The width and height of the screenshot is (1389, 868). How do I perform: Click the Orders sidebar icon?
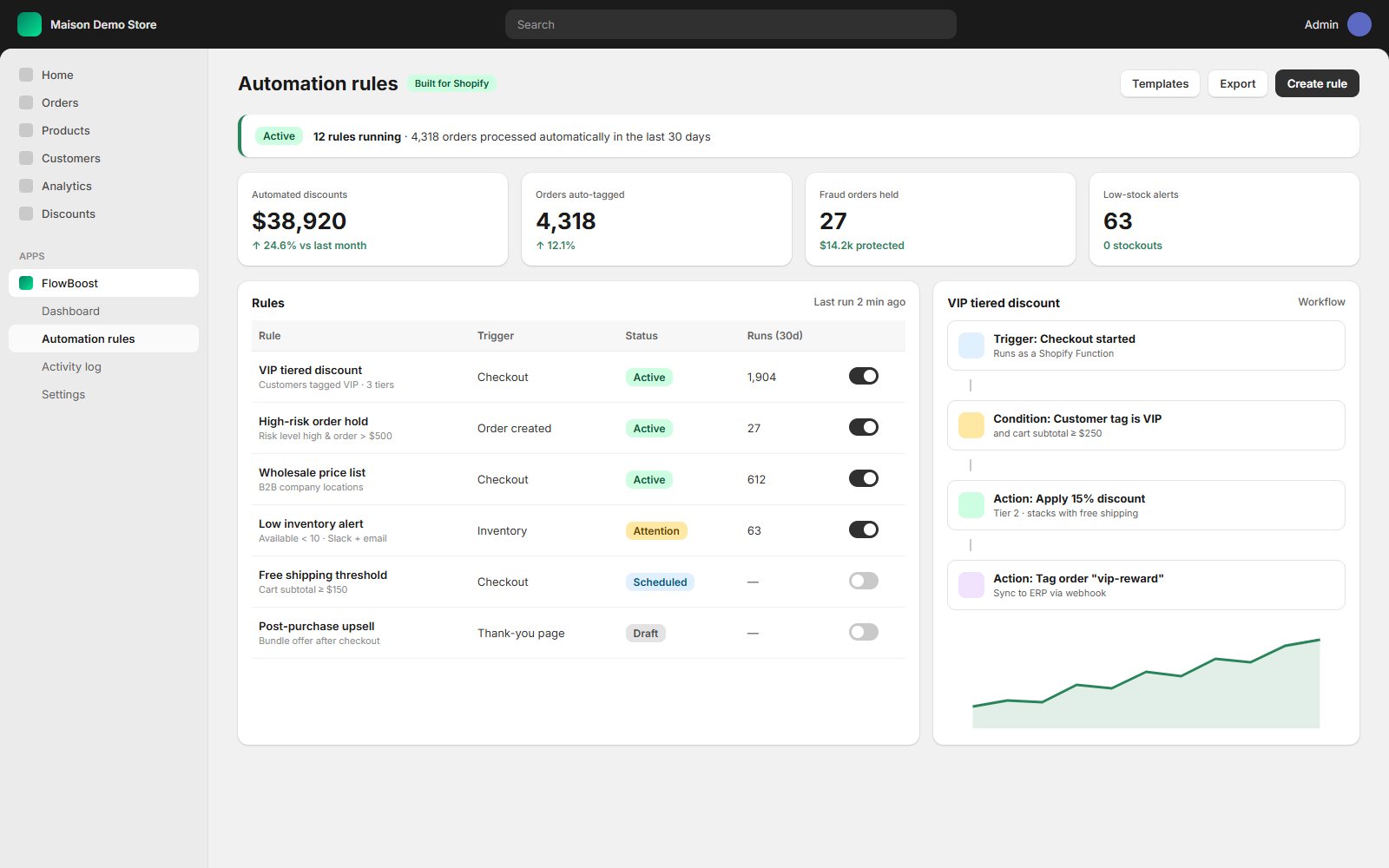pos(26,102)
